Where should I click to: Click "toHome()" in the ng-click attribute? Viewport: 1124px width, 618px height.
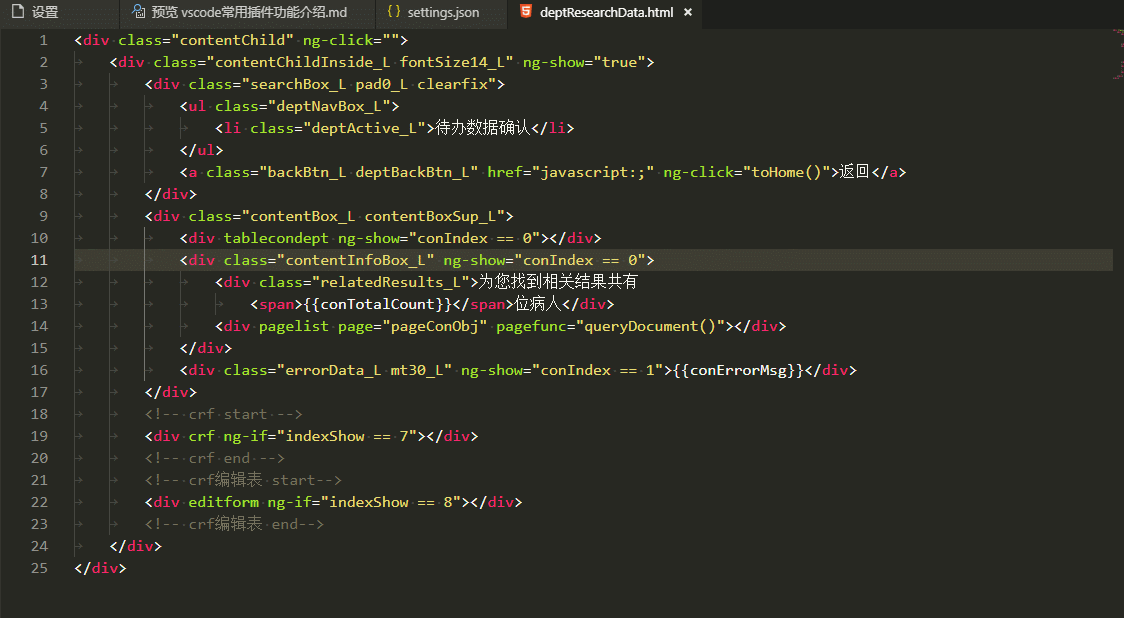pos(786,173)
